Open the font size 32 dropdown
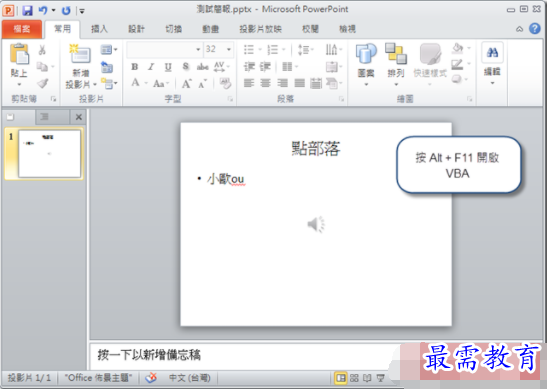Image resolution: width=547 pixels, height=389 pixels. click(229, 50)
